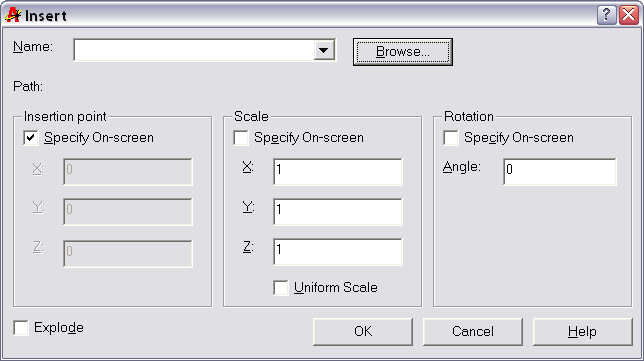Close the Insert dialog with the X icon

(629, 15)
